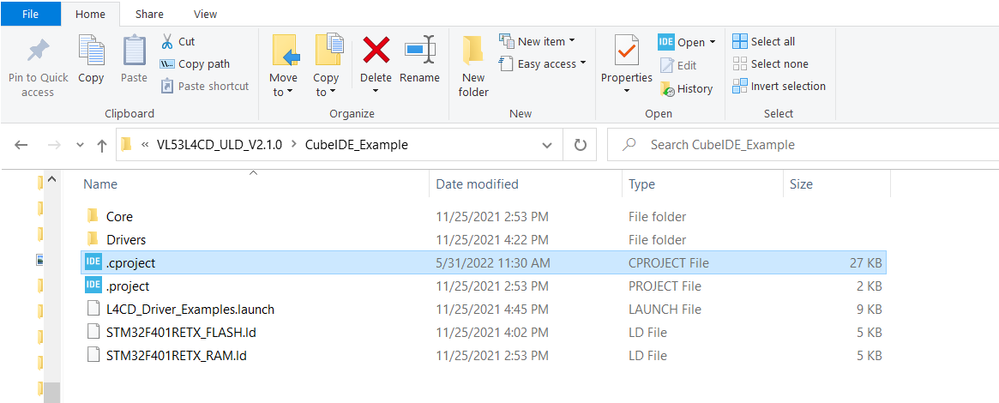Click the 5/31/2022 11:30 AM date cell
Viewport: 999px width, 403px height.
click(x=493, y=263)
